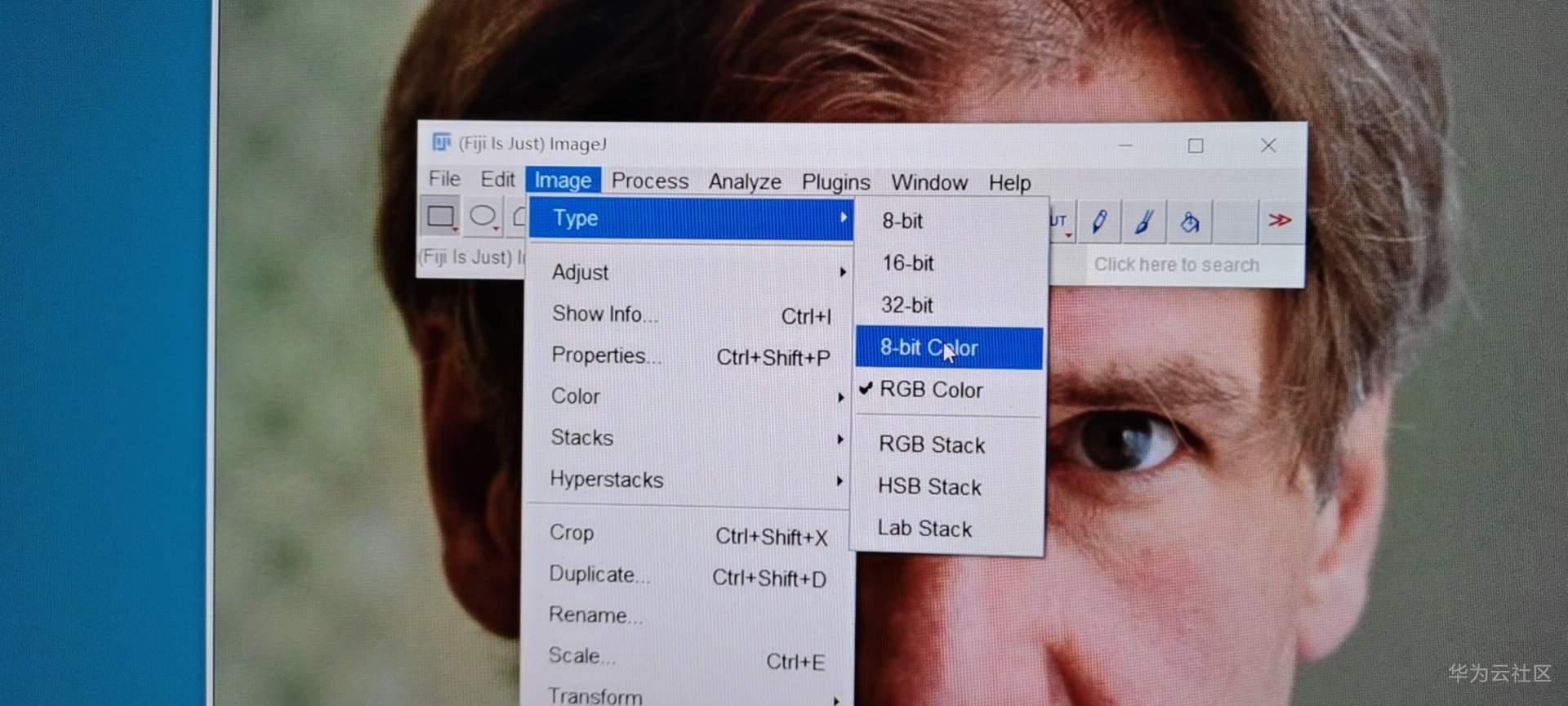
Task: Choose 16-bit image type
Action: [951, 263]
